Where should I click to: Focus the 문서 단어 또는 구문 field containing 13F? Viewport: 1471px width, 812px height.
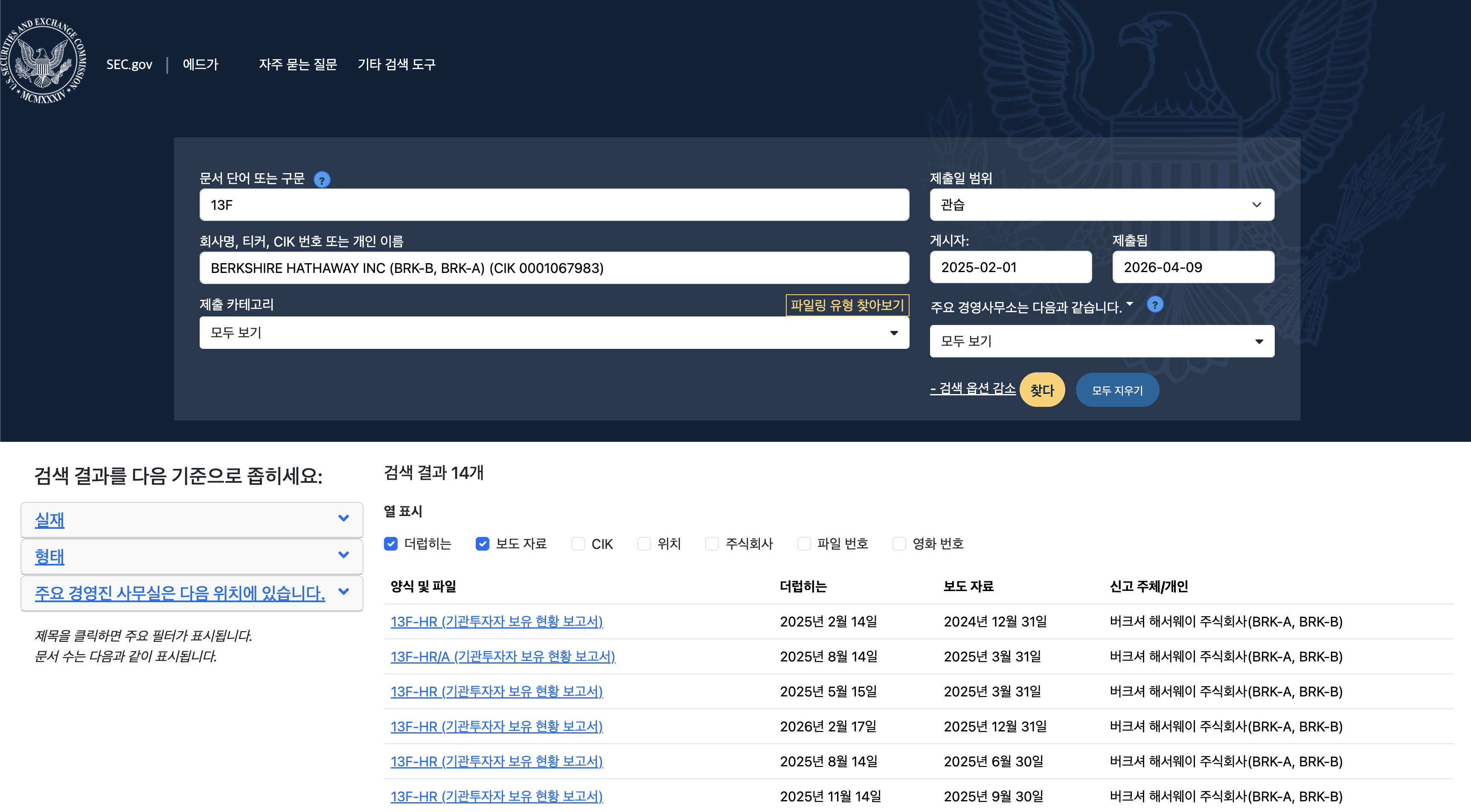tap(554, 205)
